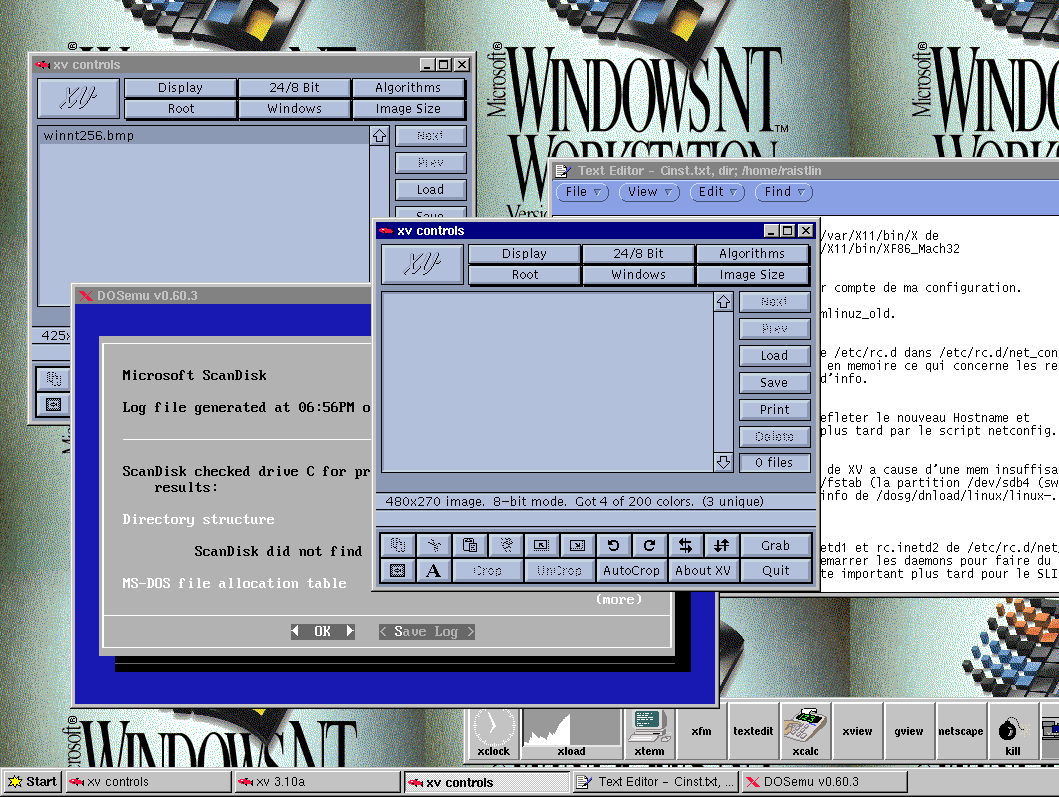Click the textedit launcher button
Viewport: 1059px width, 797px height.
click(753, 731)
